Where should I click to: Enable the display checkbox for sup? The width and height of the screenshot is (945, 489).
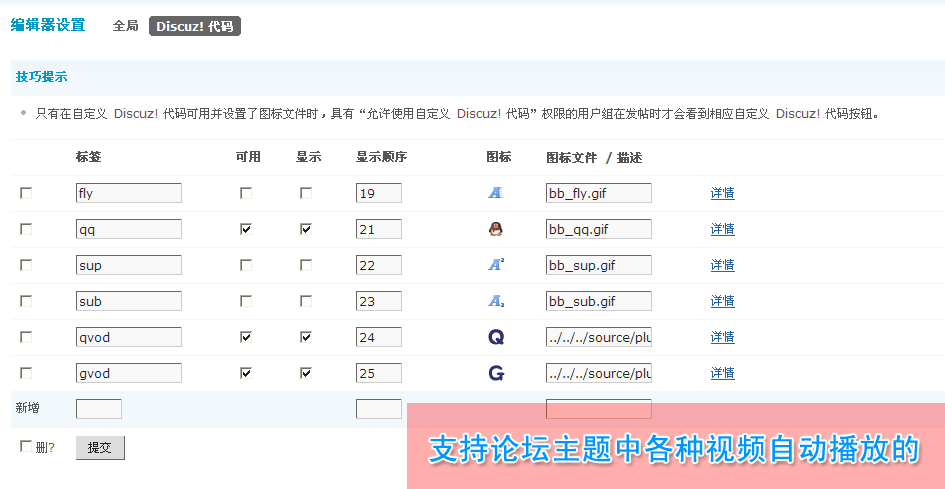coord(306,265)
